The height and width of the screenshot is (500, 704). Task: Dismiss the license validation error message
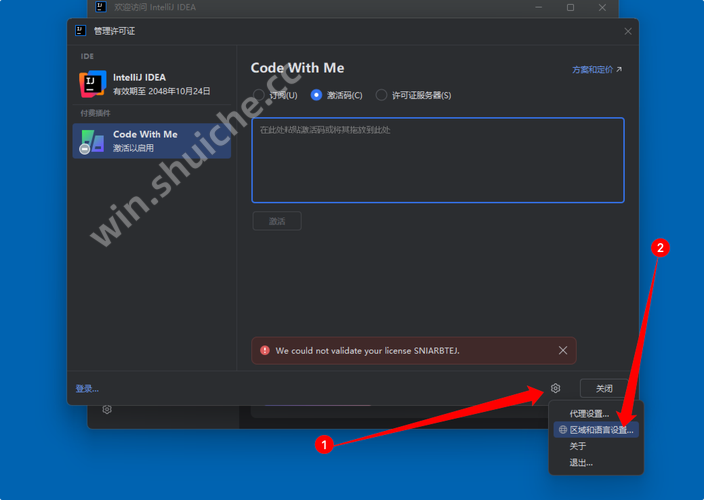coord(563,351)
